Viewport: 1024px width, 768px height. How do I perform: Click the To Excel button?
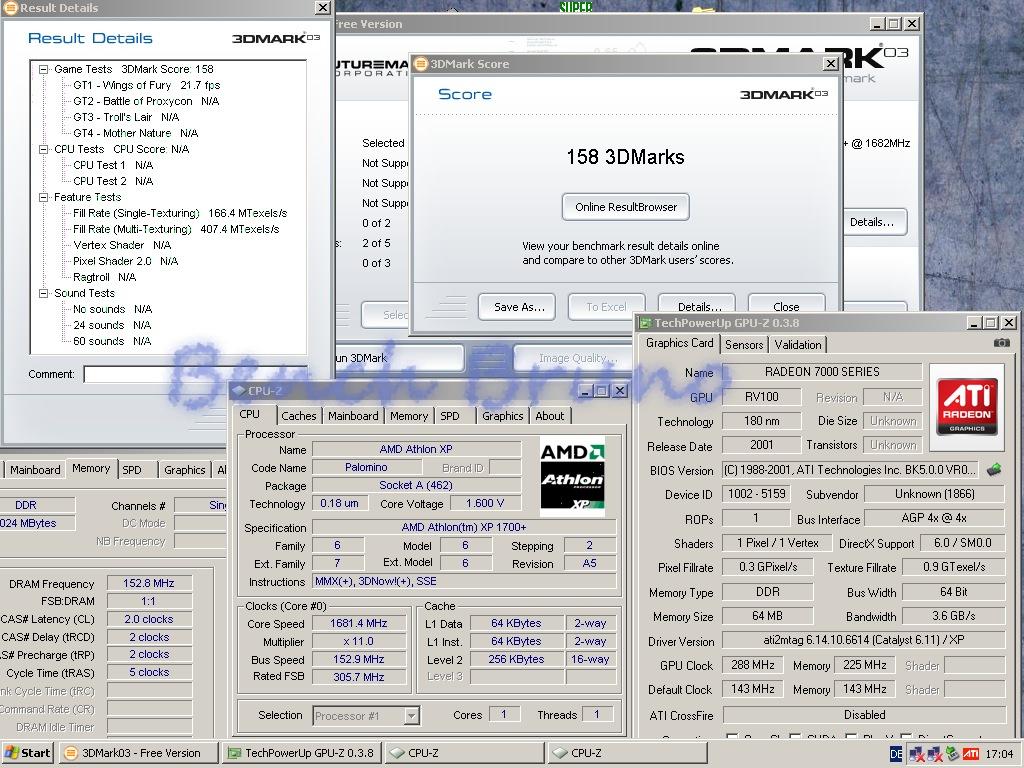[x=606, y=307]
